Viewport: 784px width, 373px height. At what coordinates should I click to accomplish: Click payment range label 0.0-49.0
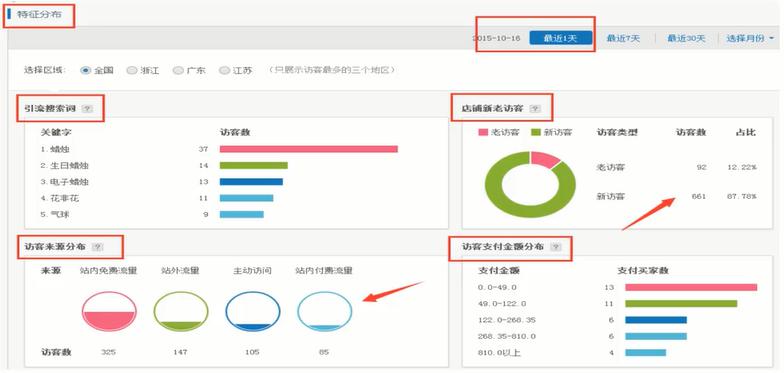tap(498, 288)
